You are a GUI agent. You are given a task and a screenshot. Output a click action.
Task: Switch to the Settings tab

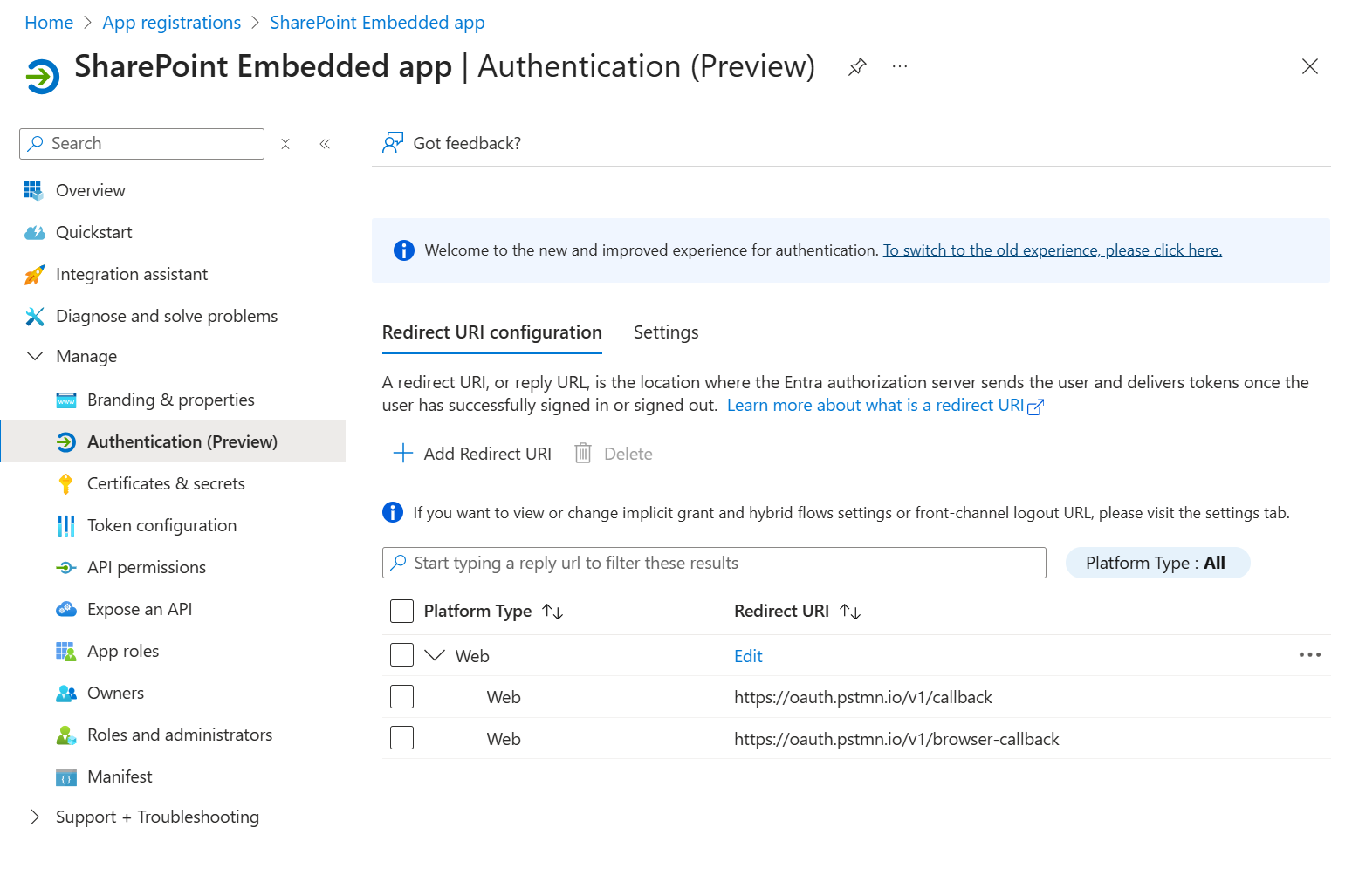(x=665, y=332)
